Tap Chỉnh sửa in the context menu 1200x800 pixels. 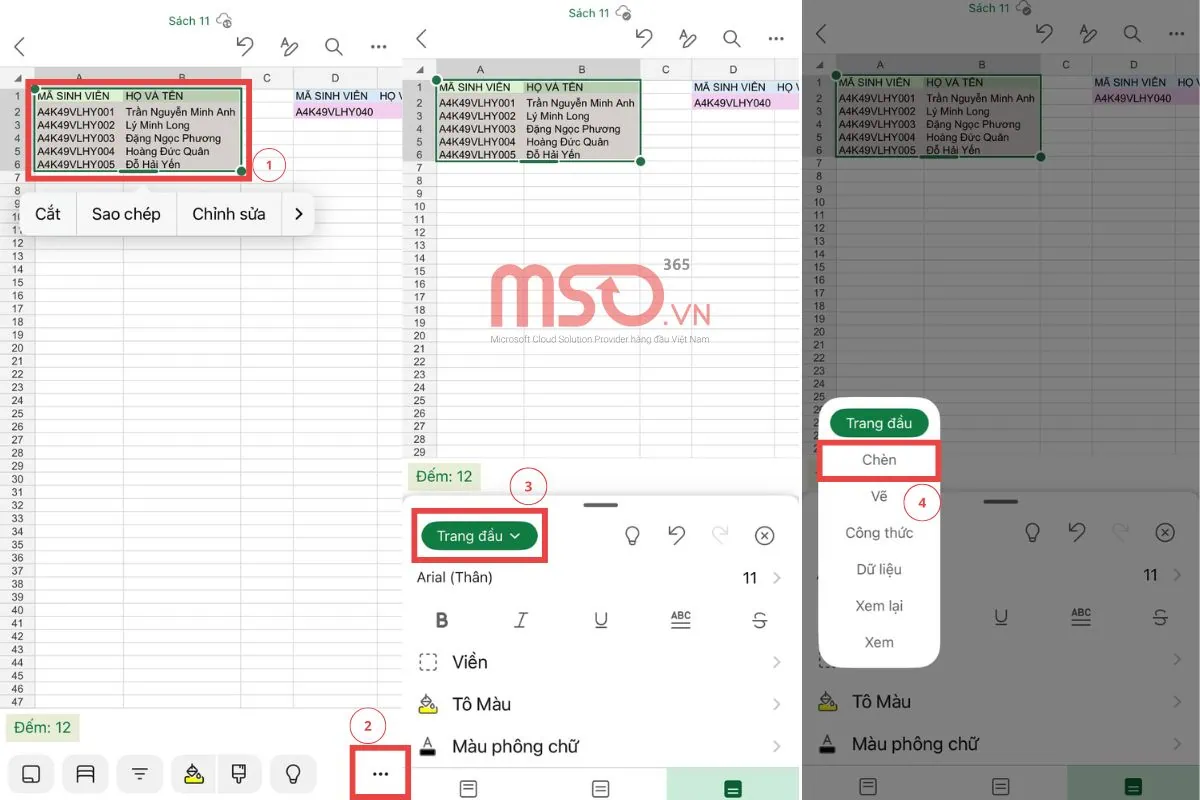click(x=229, y=213)
